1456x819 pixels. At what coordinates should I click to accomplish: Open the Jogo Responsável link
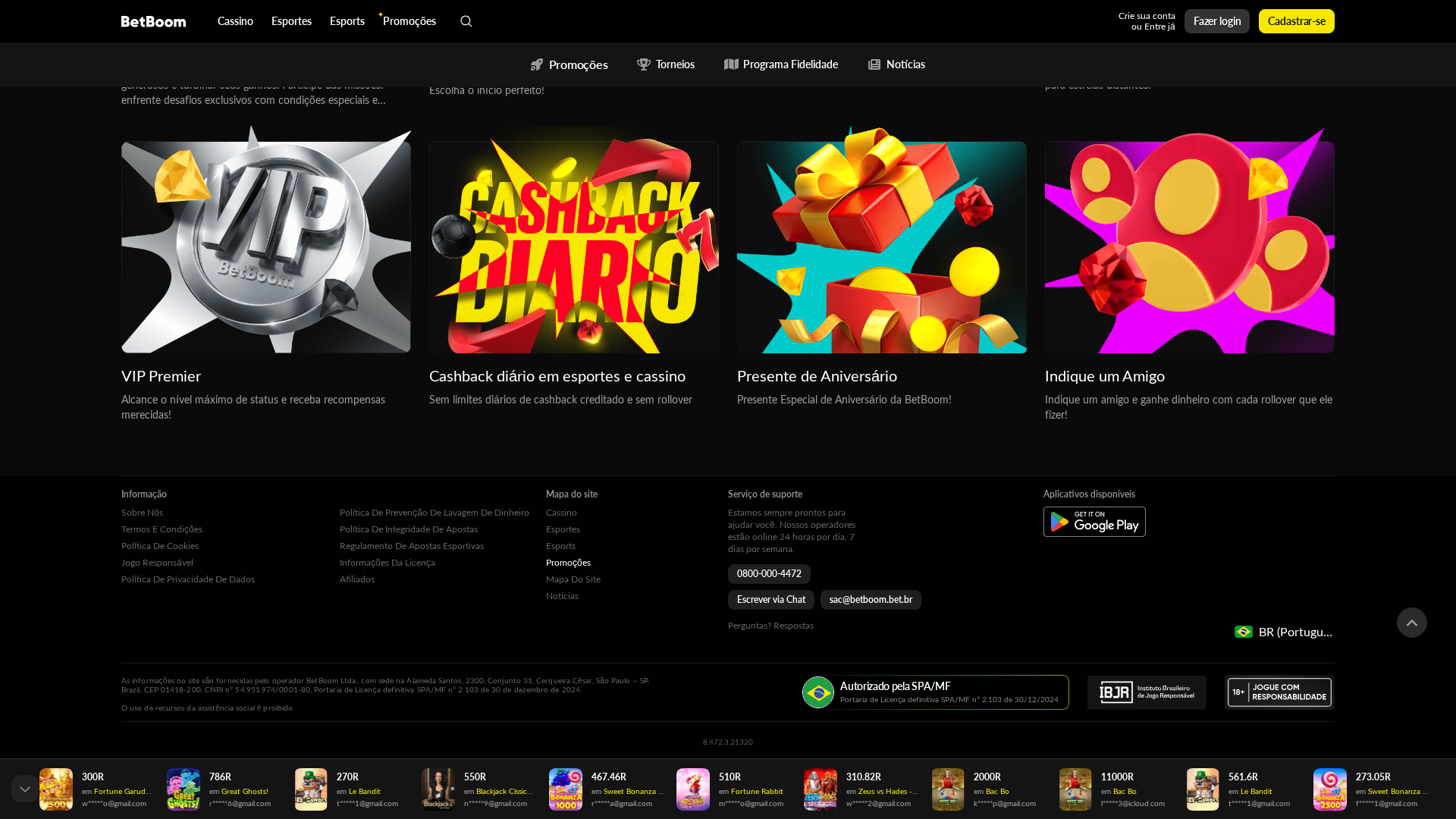(157, 563)
